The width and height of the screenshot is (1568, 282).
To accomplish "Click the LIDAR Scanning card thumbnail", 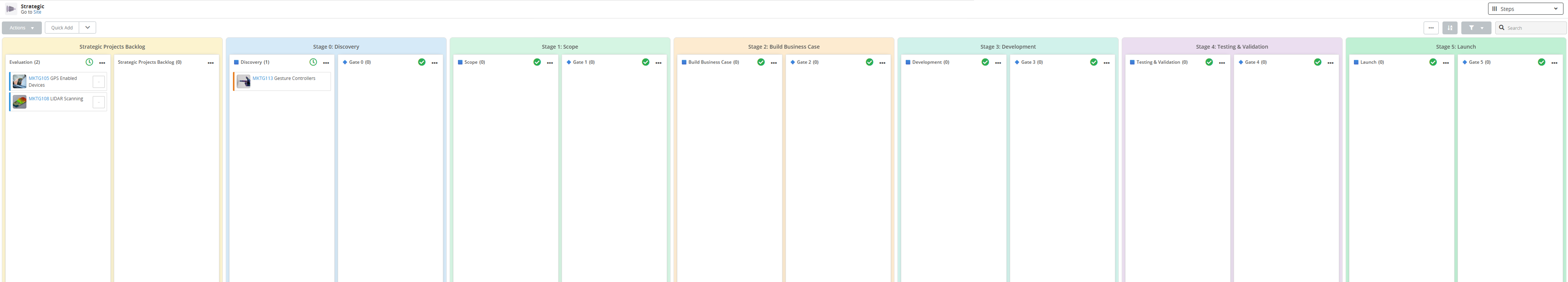I will [20, 102].
